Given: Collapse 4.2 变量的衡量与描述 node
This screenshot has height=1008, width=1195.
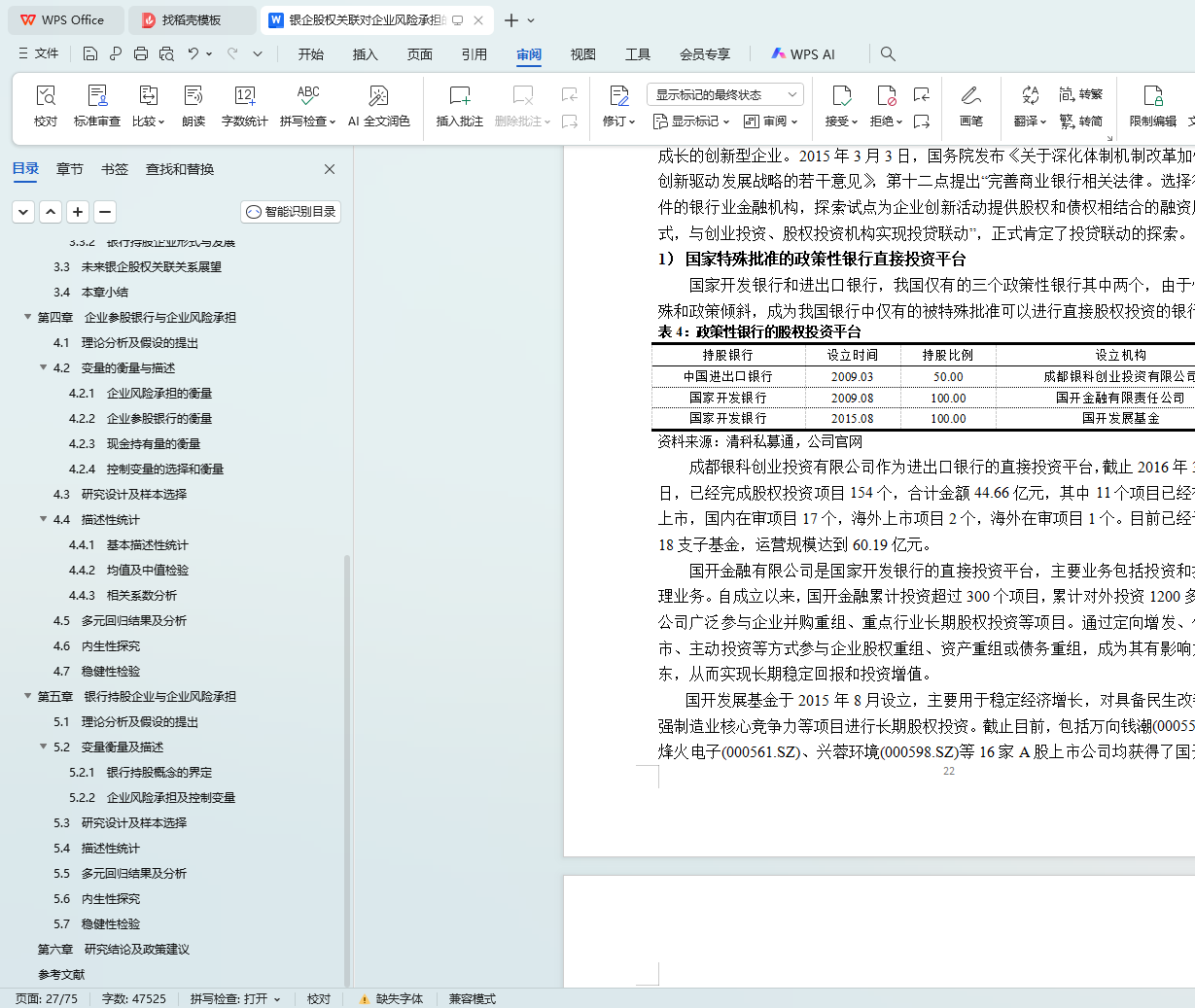Looking at the screenshot, I should pyautogui.click(x=43, y=367).
